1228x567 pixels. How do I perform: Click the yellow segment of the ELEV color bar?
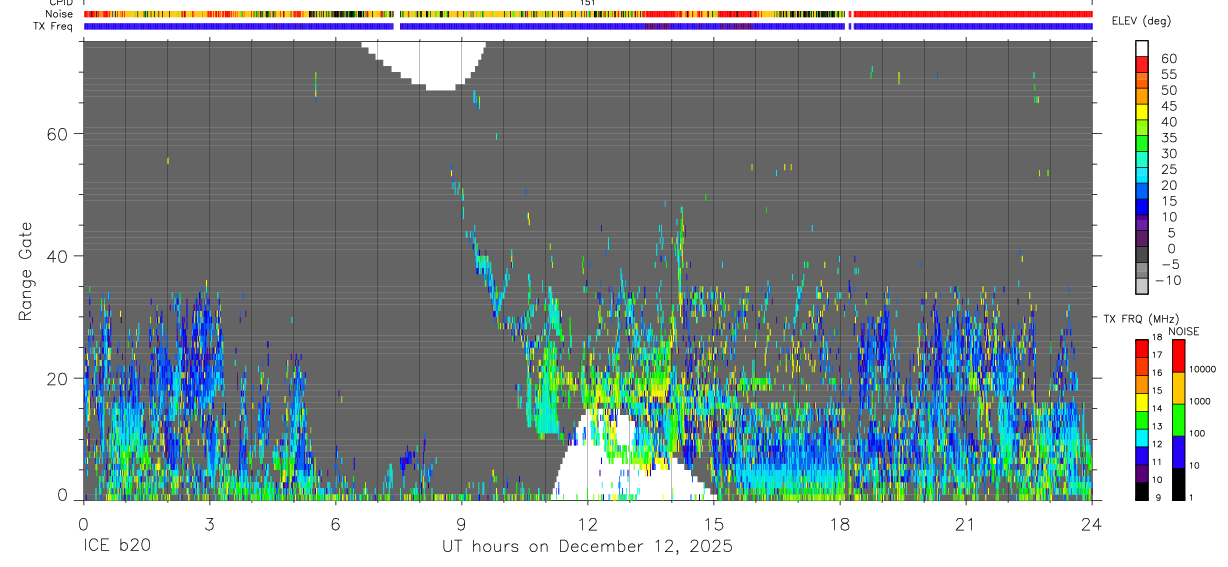click(1142, 112)
